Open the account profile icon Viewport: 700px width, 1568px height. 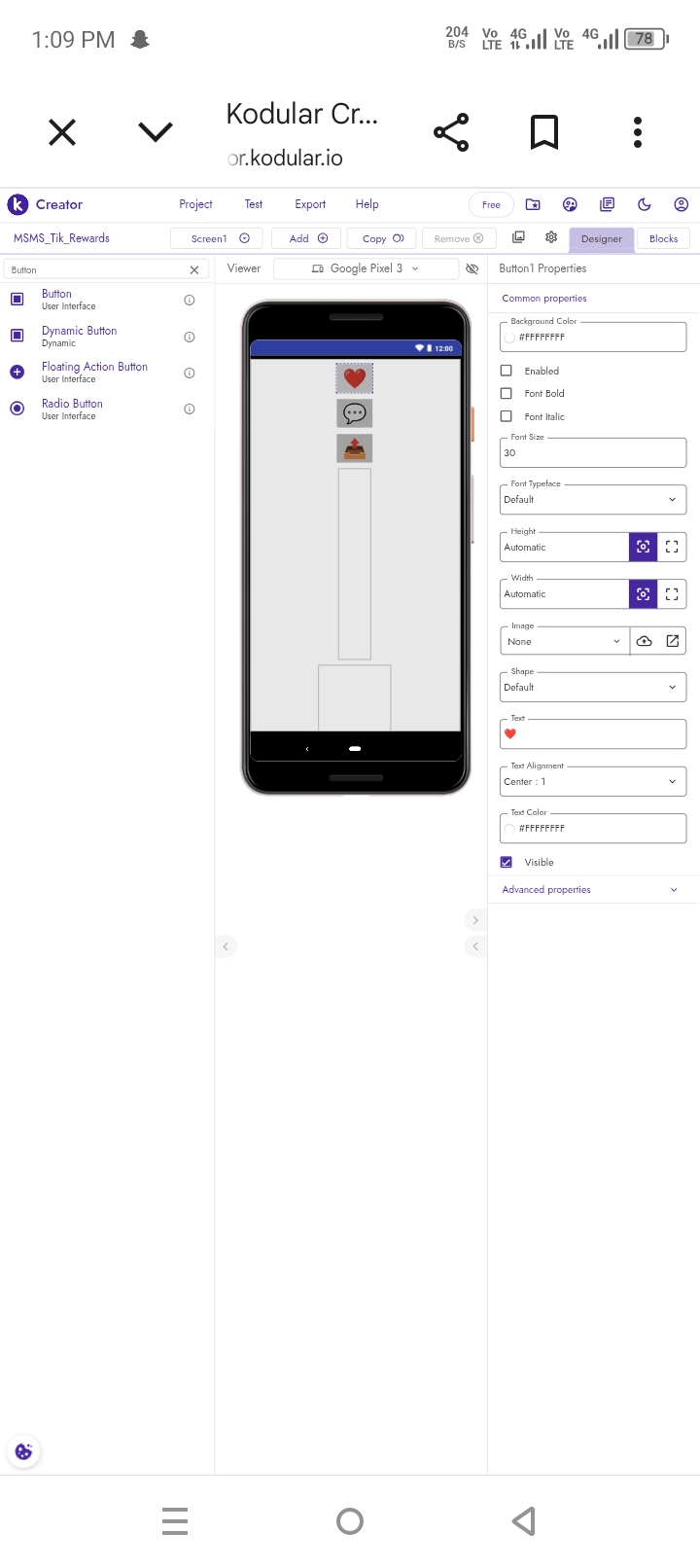681,204
